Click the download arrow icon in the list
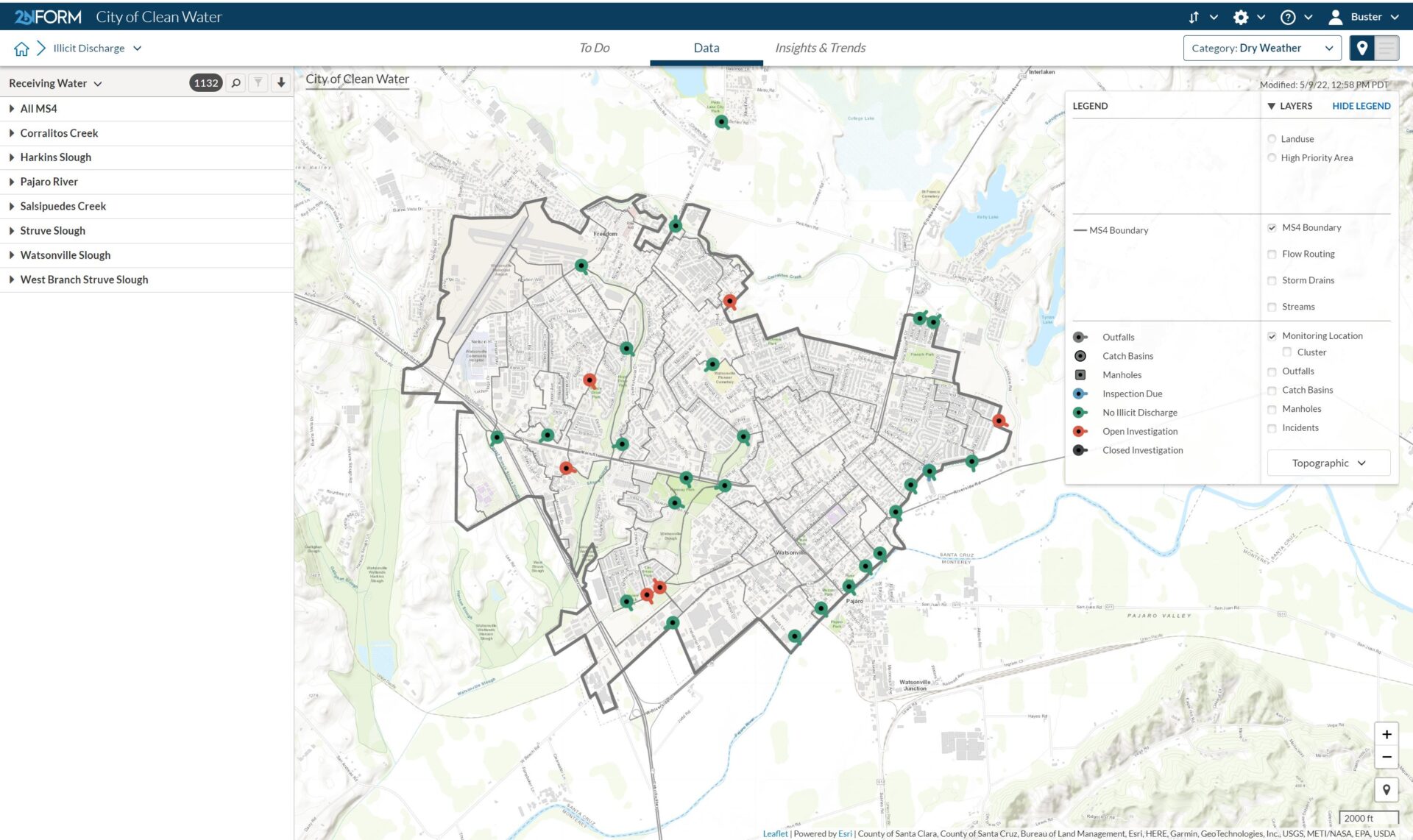The width and height of the screenshot is (1413, 840). click(x=281, y=83)
